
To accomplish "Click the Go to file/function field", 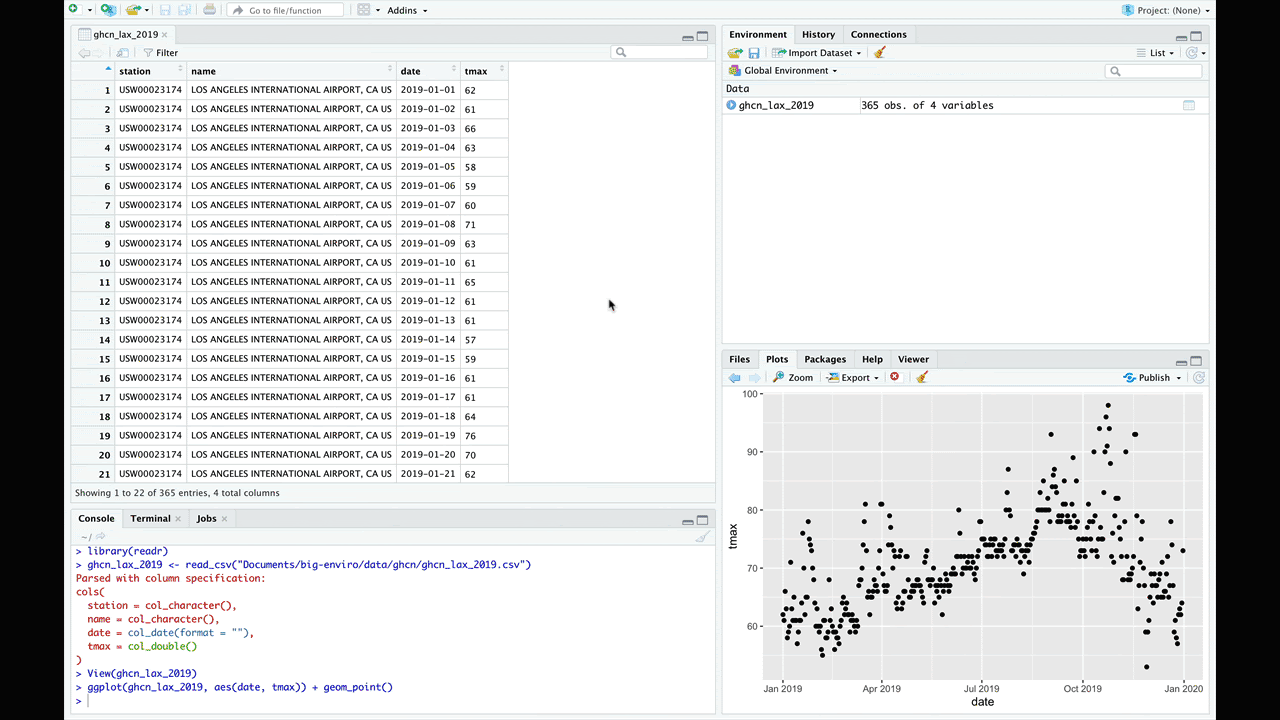I will click(x=286, y=10).
